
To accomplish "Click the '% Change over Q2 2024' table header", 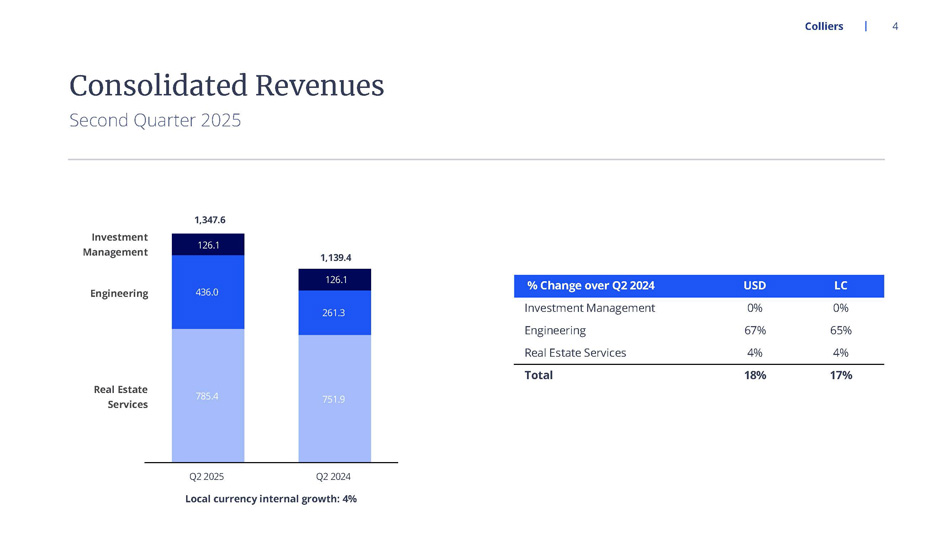I will [x=590, y=286].
